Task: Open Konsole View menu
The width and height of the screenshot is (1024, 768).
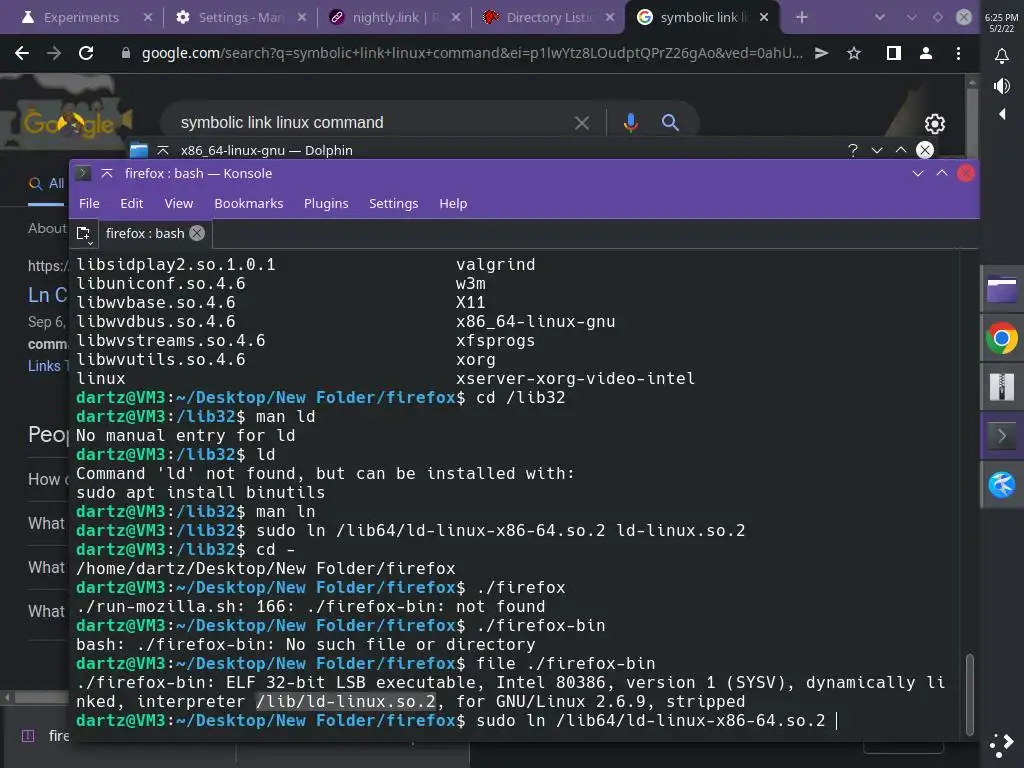Action: [178, 203]
